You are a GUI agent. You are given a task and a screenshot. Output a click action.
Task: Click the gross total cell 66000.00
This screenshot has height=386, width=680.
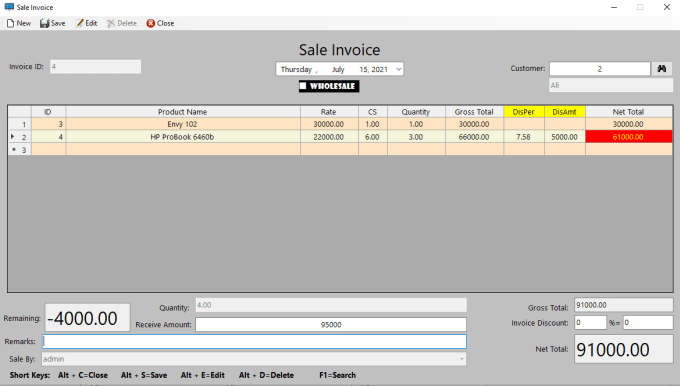click(474, 137)
